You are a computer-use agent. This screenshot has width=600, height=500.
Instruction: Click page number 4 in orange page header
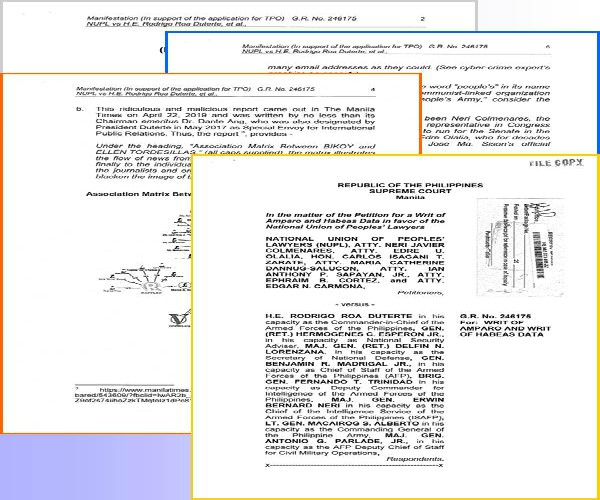click(x=373, y=89)
